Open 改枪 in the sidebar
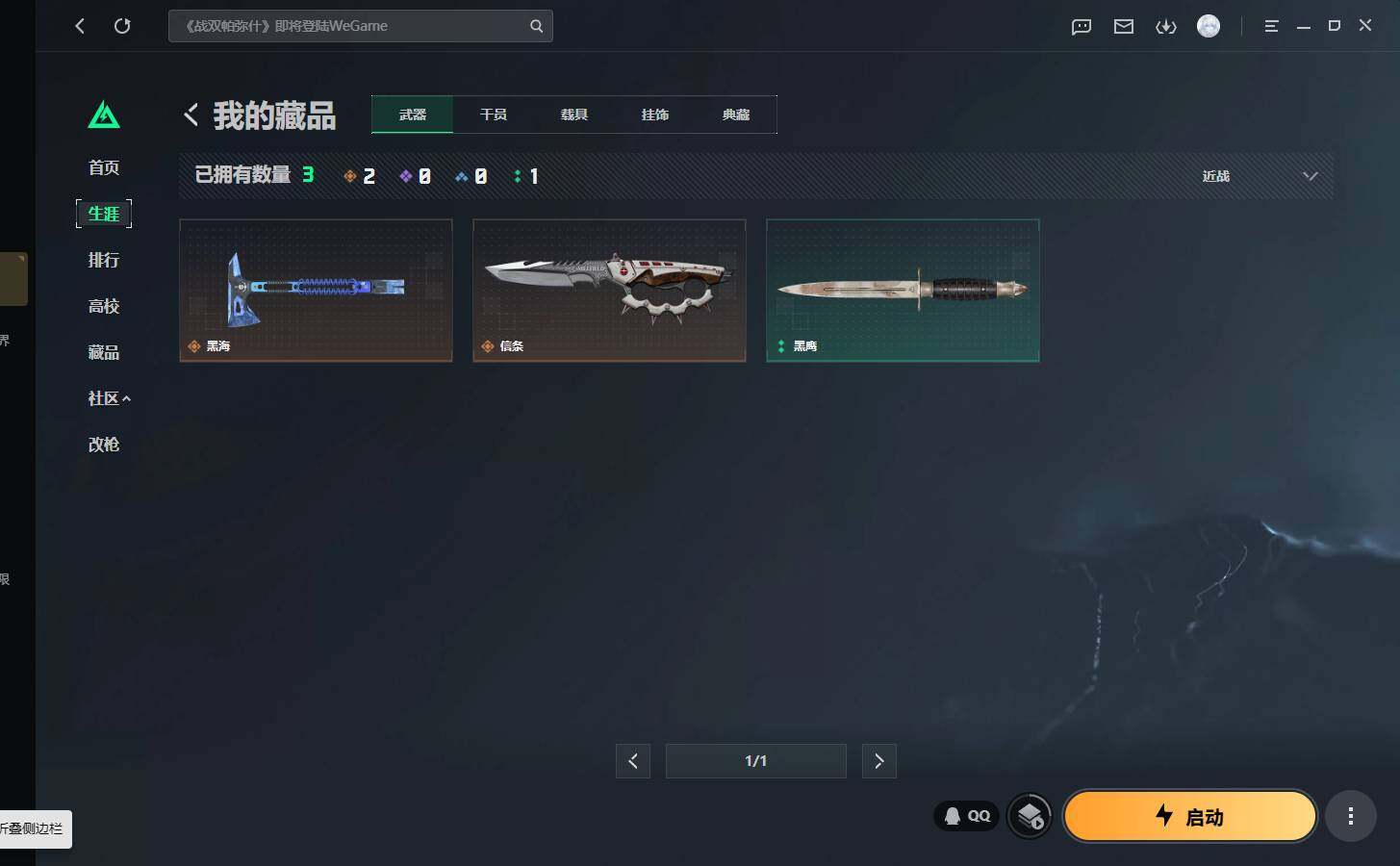Image resolution: width=1400 pixels, height=866 pixels. (104, 445)
